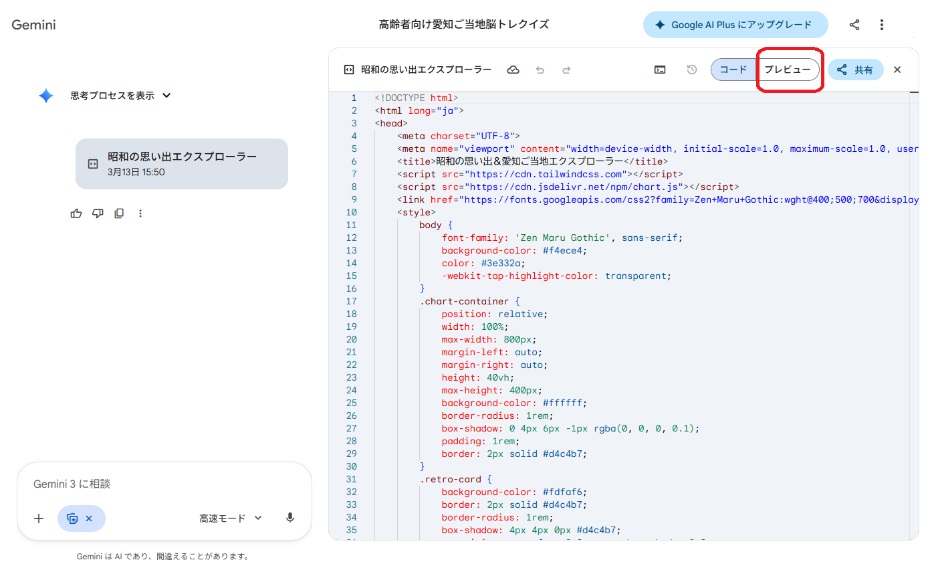Click the microphone voice input icon

tap(290, 518)
